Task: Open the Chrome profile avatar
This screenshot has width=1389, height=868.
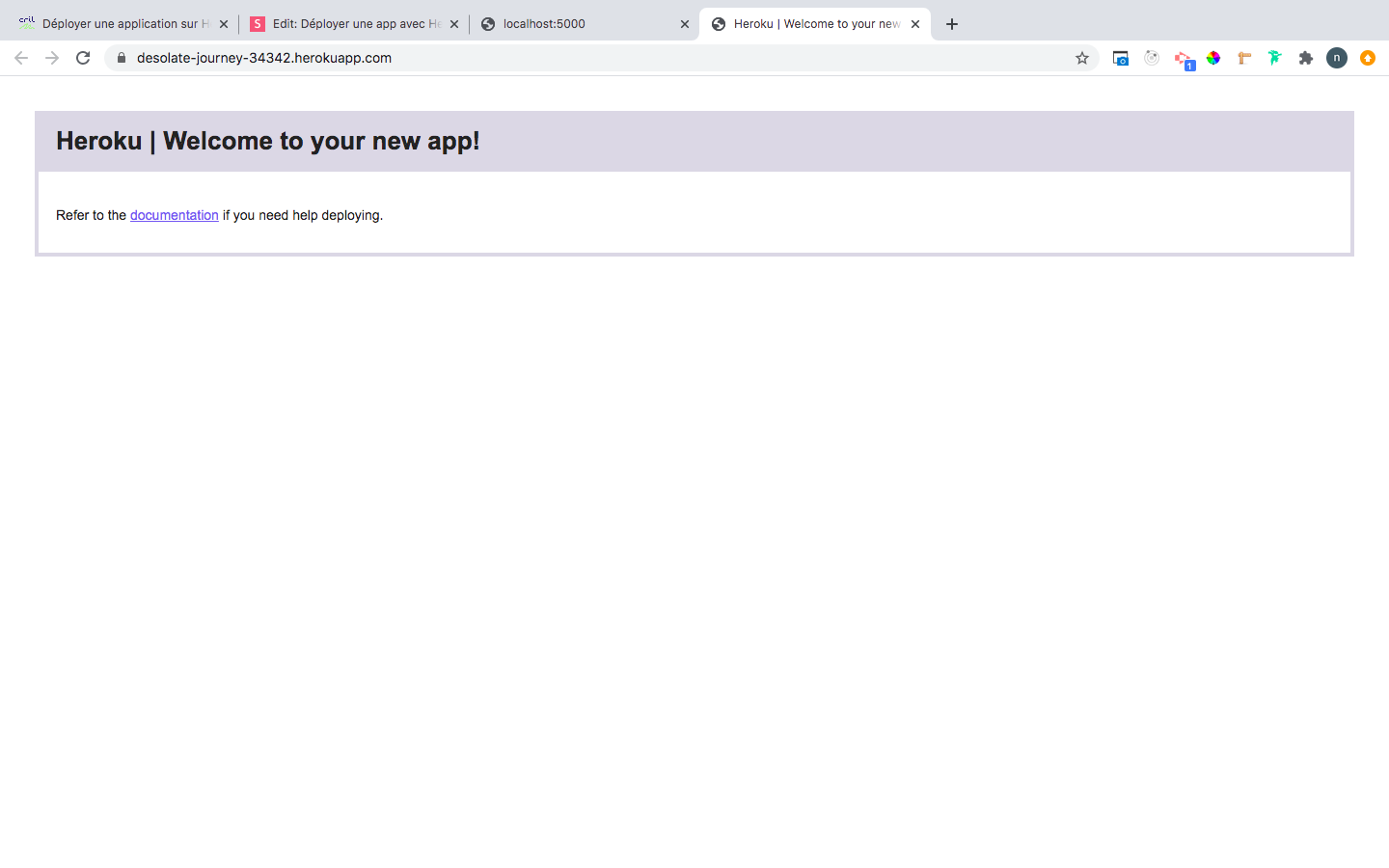Action: pos(1337,58)
